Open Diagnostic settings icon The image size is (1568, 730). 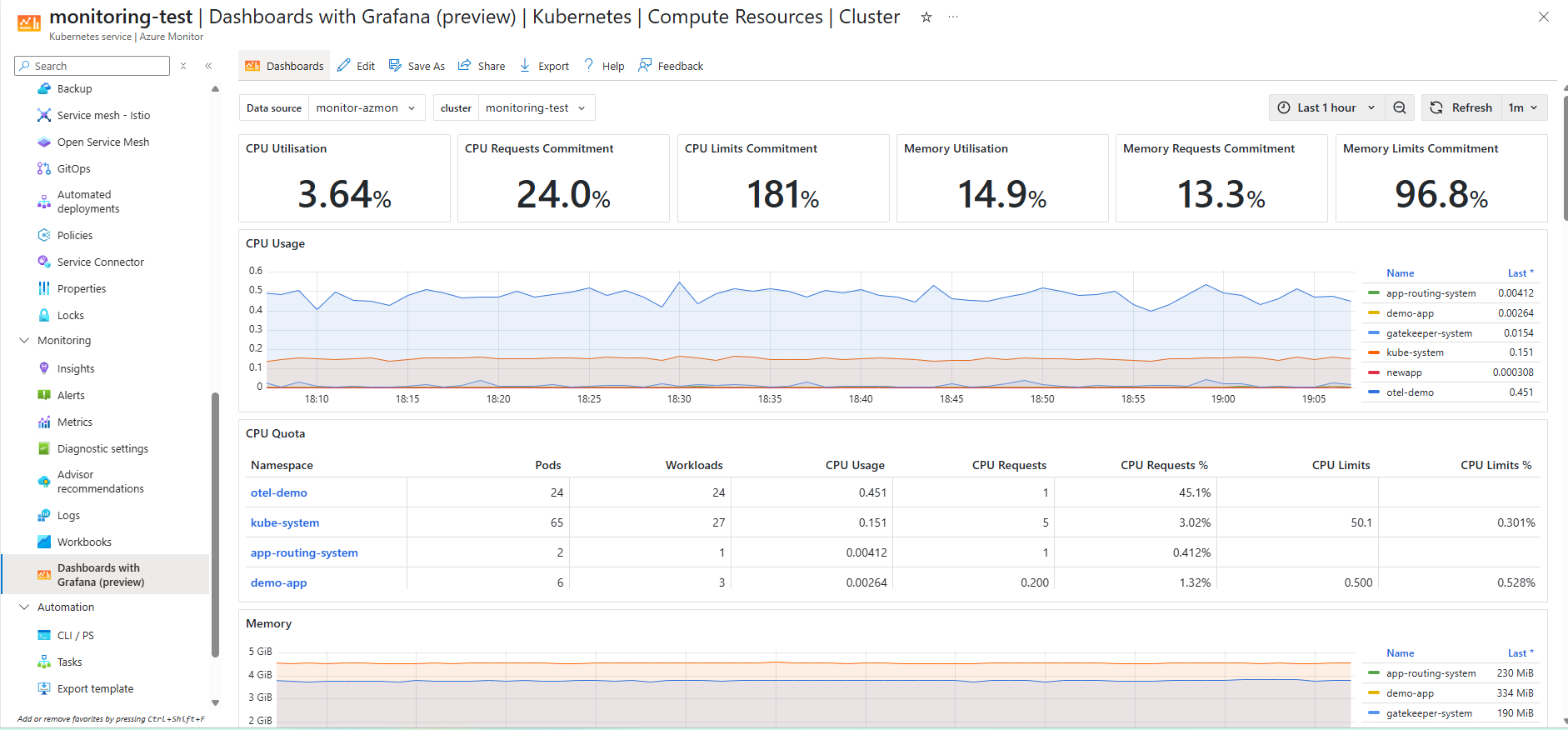[x=44, y=449]
